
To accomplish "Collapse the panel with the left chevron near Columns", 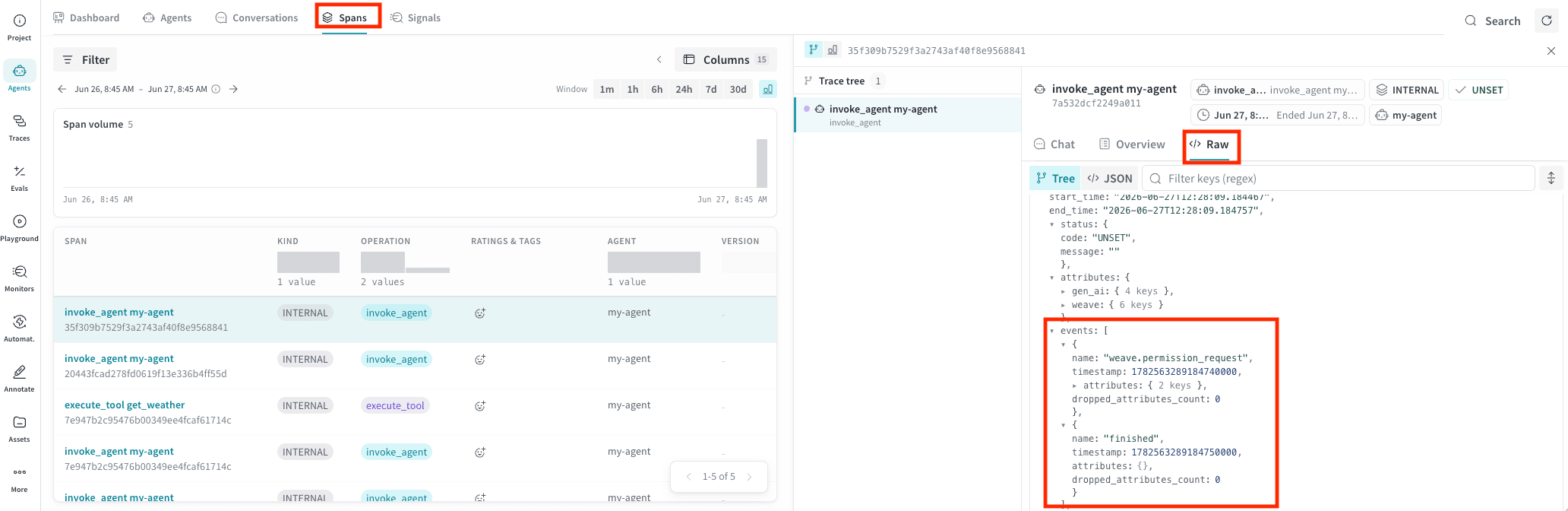I will (x=659, y=59).
